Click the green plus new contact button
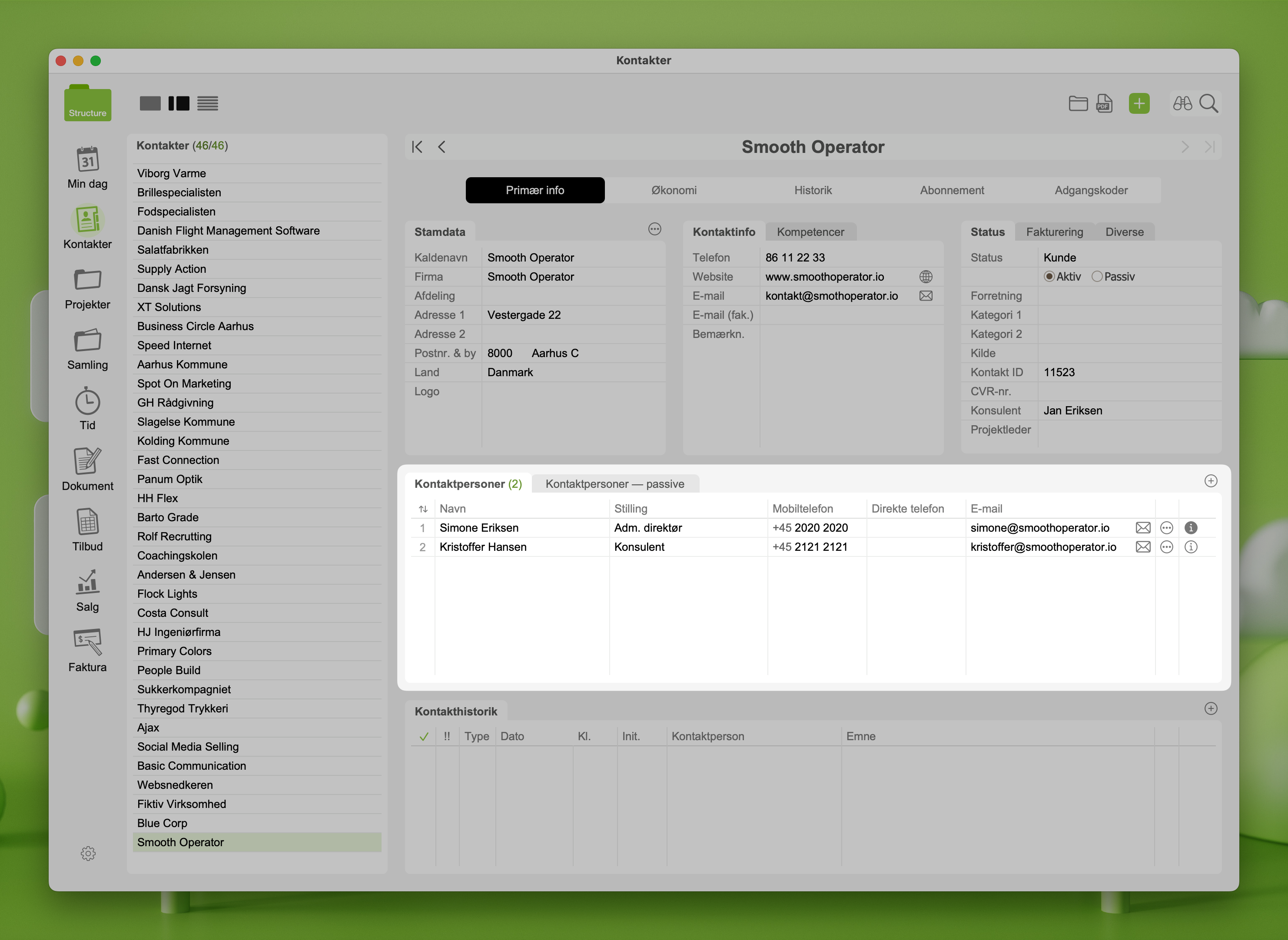 tap(1139, 103)
